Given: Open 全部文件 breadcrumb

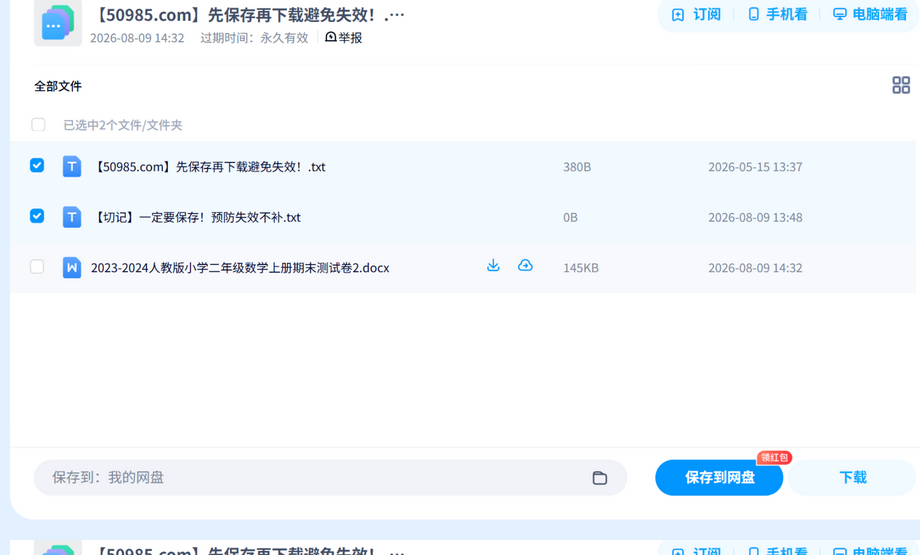Looking at the screenshot, I should 58,86.
